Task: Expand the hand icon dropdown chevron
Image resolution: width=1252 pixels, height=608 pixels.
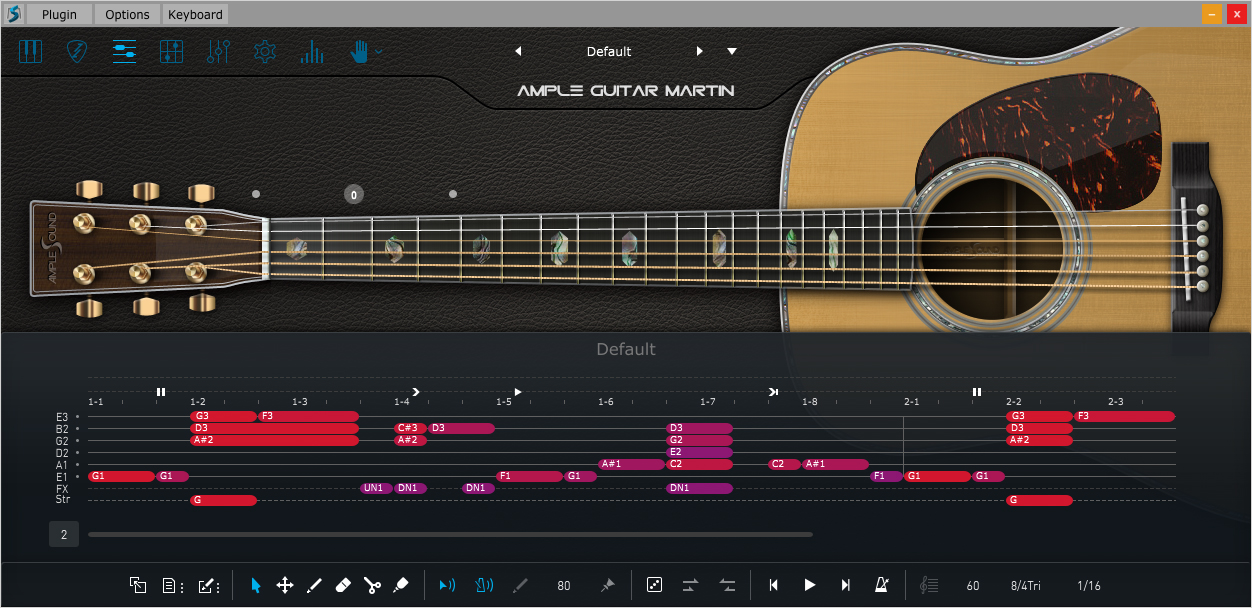Action: (379, 51)
